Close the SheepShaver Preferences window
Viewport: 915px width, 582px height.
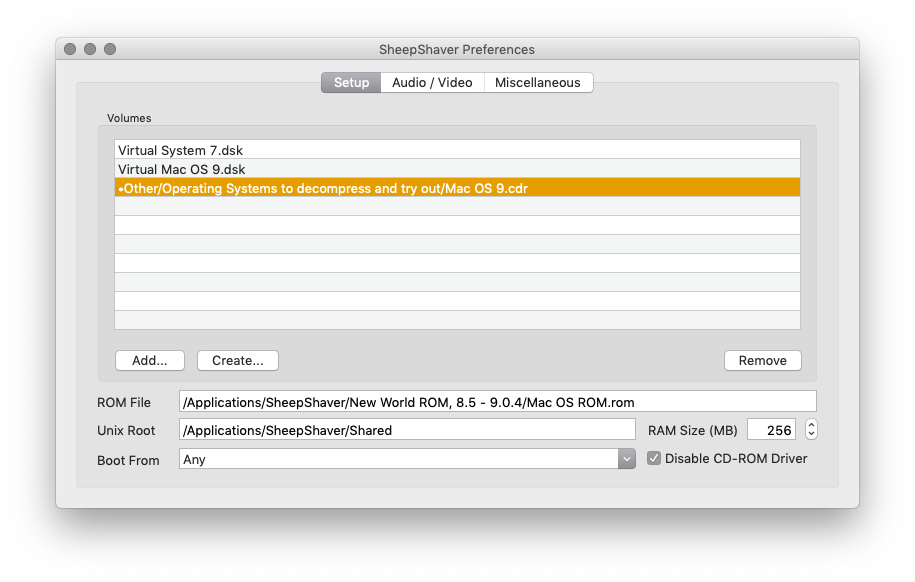pos(70,49)
